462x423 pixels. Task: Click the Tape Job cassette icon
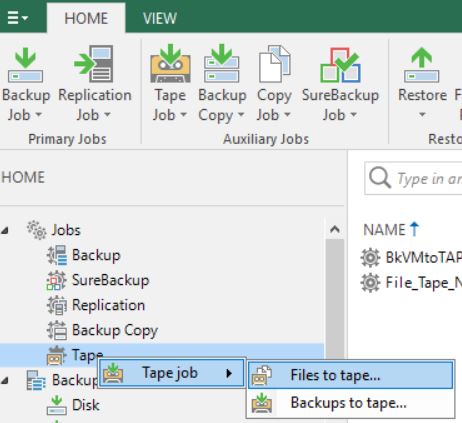(170, 64)
